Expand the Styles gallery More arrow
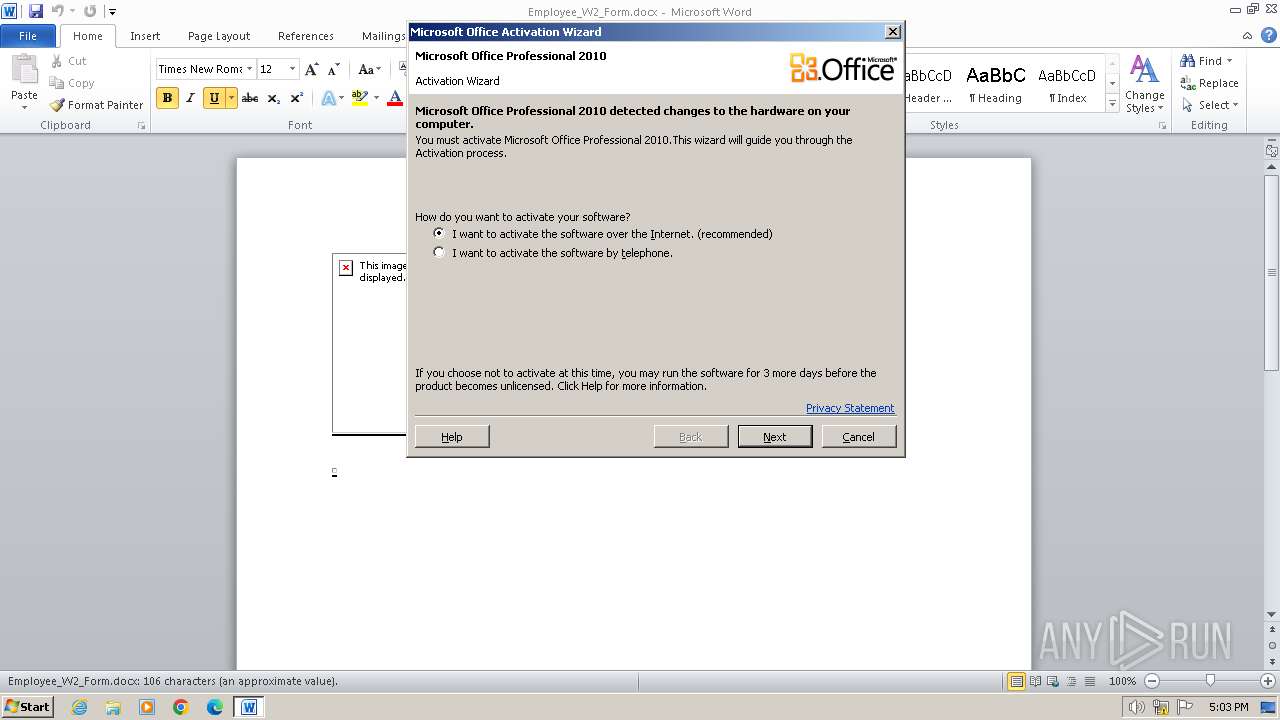Viewport: 1280px width, 720px height. point(1112,103)
